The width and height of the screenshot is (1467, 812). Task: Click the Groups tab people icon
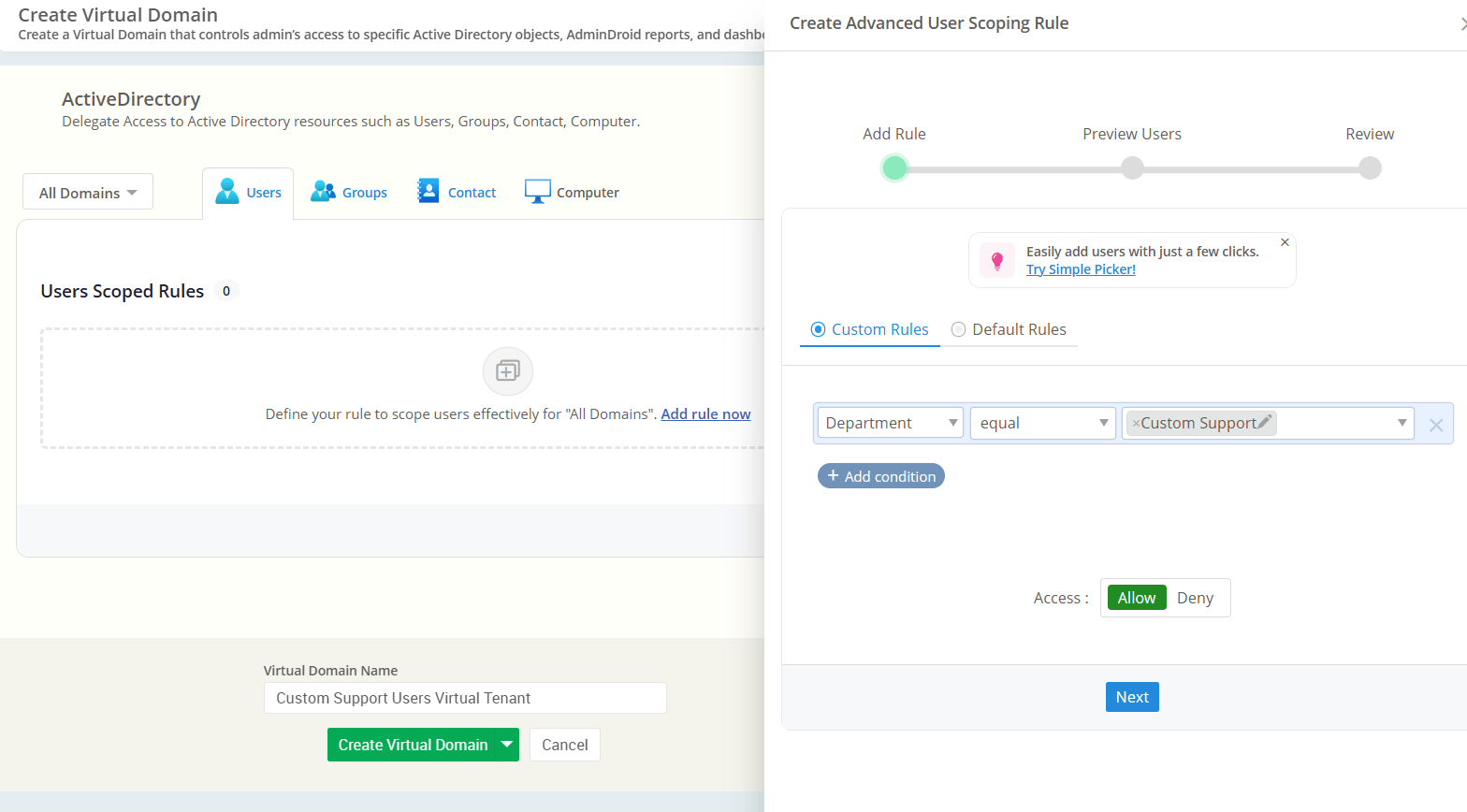(323, 191)
